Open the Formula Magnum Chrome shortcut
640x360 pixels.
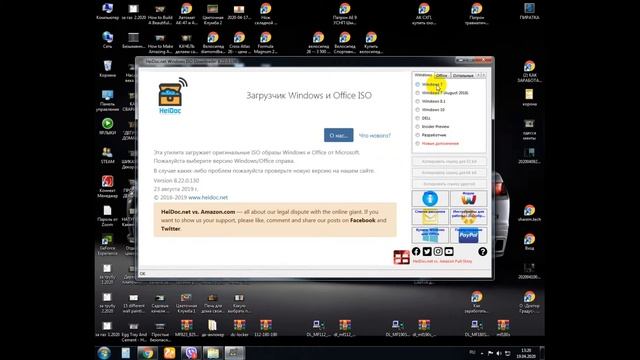coord(265,43)
